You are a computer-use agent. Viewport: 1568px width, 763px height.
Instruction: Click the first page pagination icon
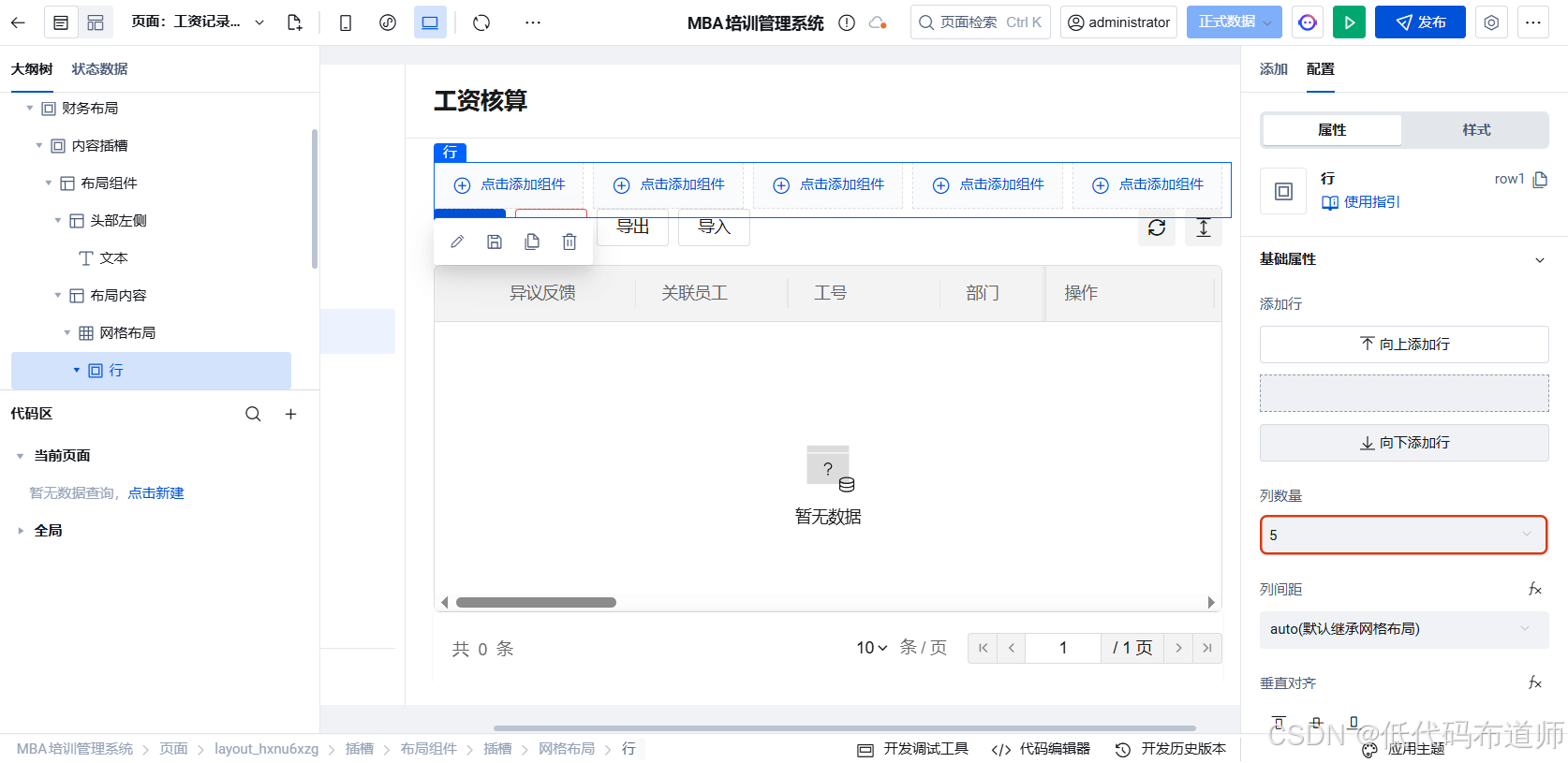pos(983,648)
